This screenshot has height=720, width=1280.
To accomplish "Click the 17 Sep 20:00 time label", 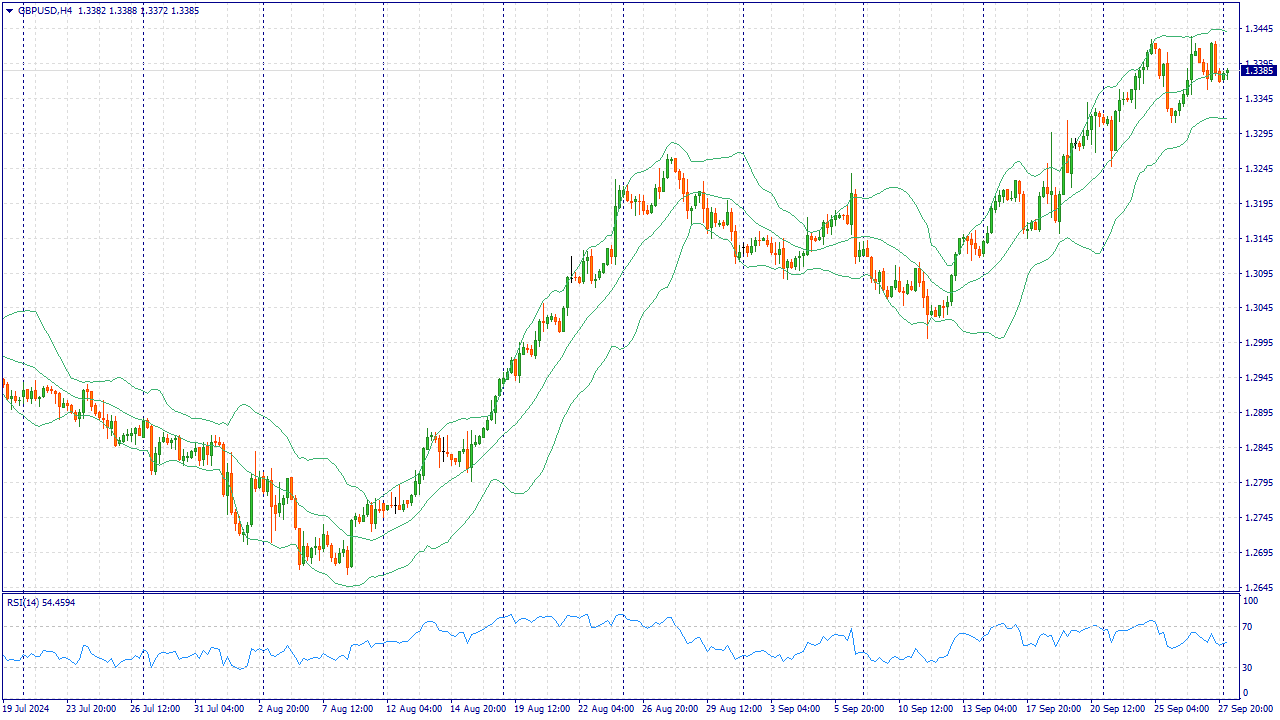I will 1052,709.
